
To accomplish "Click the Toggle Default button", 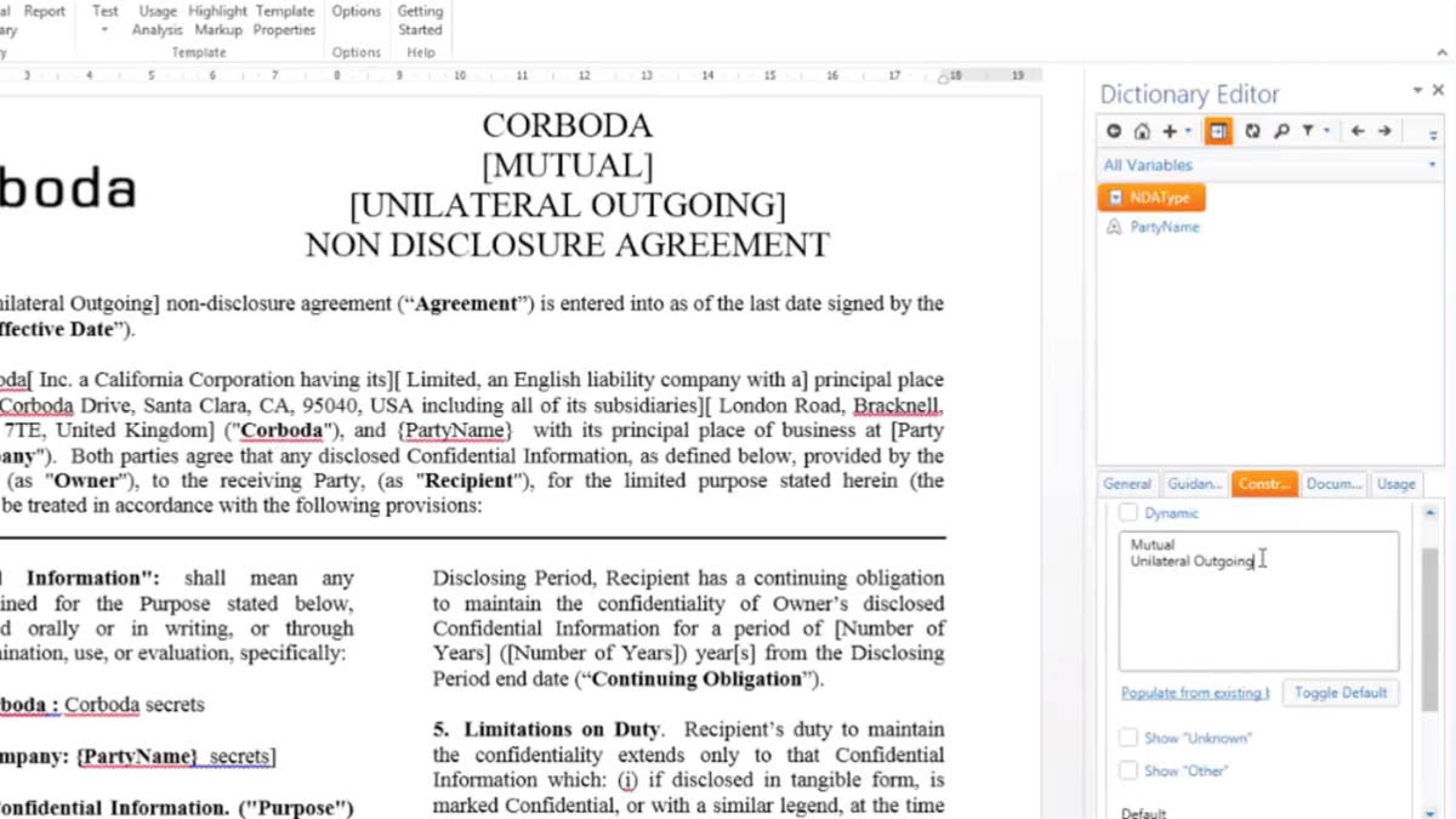I will (x=1340, y=693).
